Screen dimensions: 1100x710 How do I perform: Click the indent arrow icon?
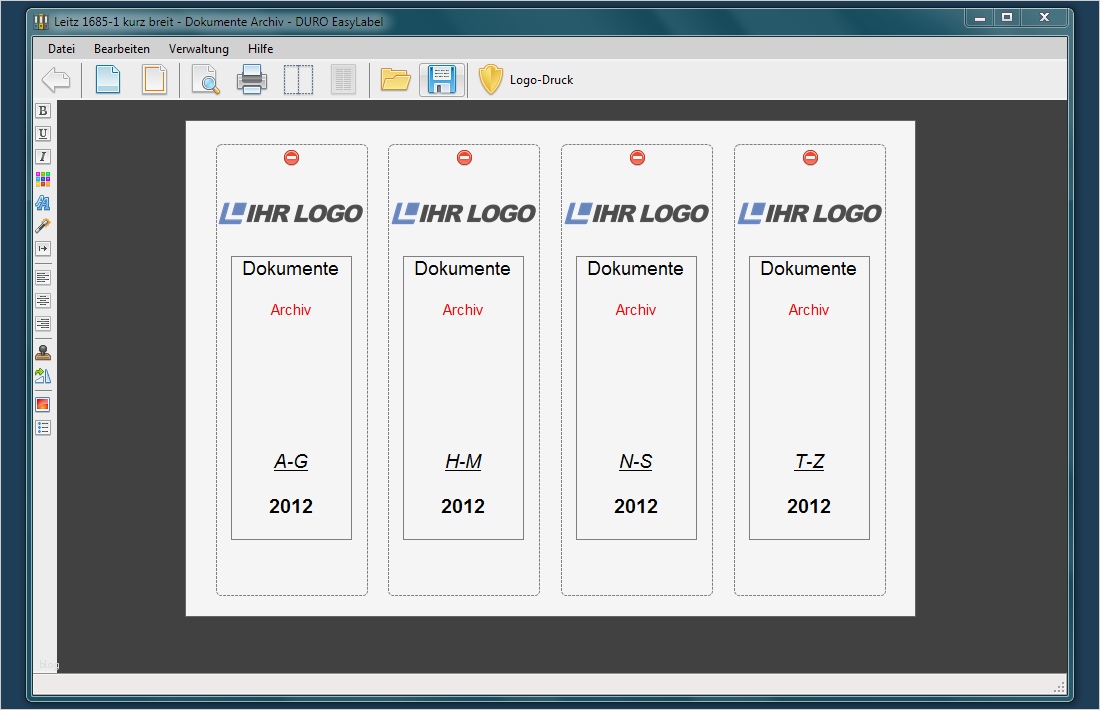[43, 248]
